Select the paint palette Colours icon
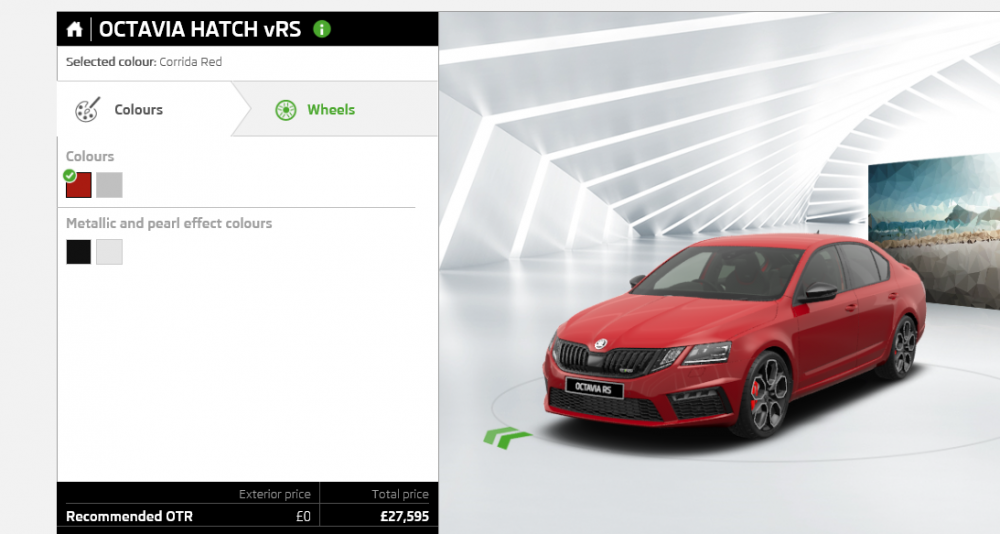This screenshot has width=1000, height=534. click(87, 110)
